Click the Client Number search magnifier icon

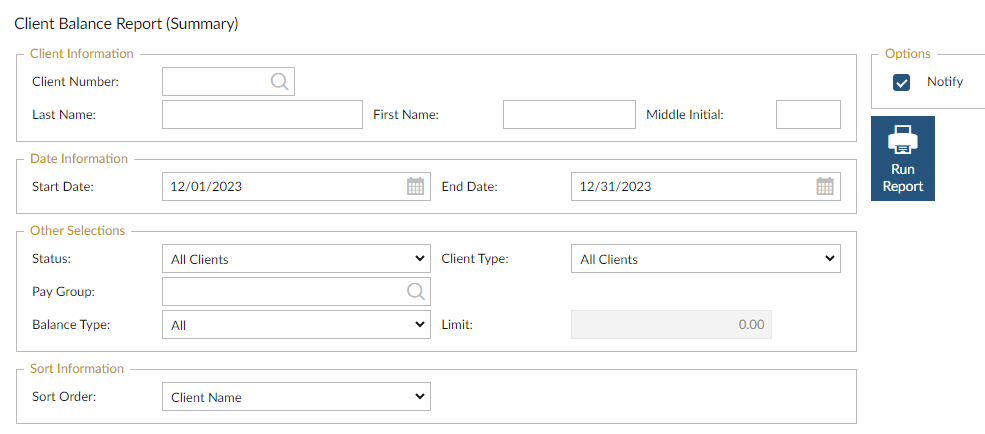click(280, 82)
